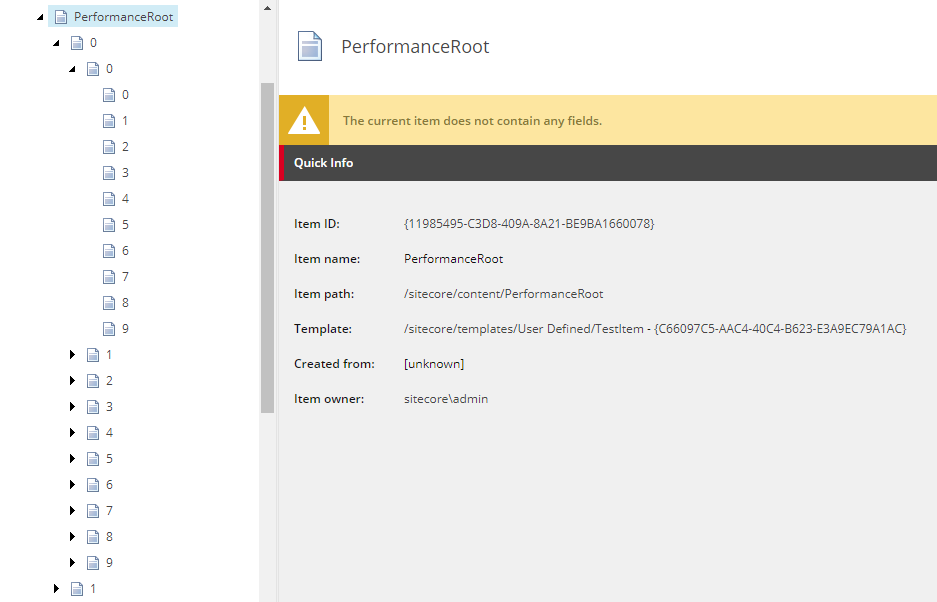
Task: Click the icon of the last node 1 directly under PerformanceRoot
Action: [x=77, y=589]
